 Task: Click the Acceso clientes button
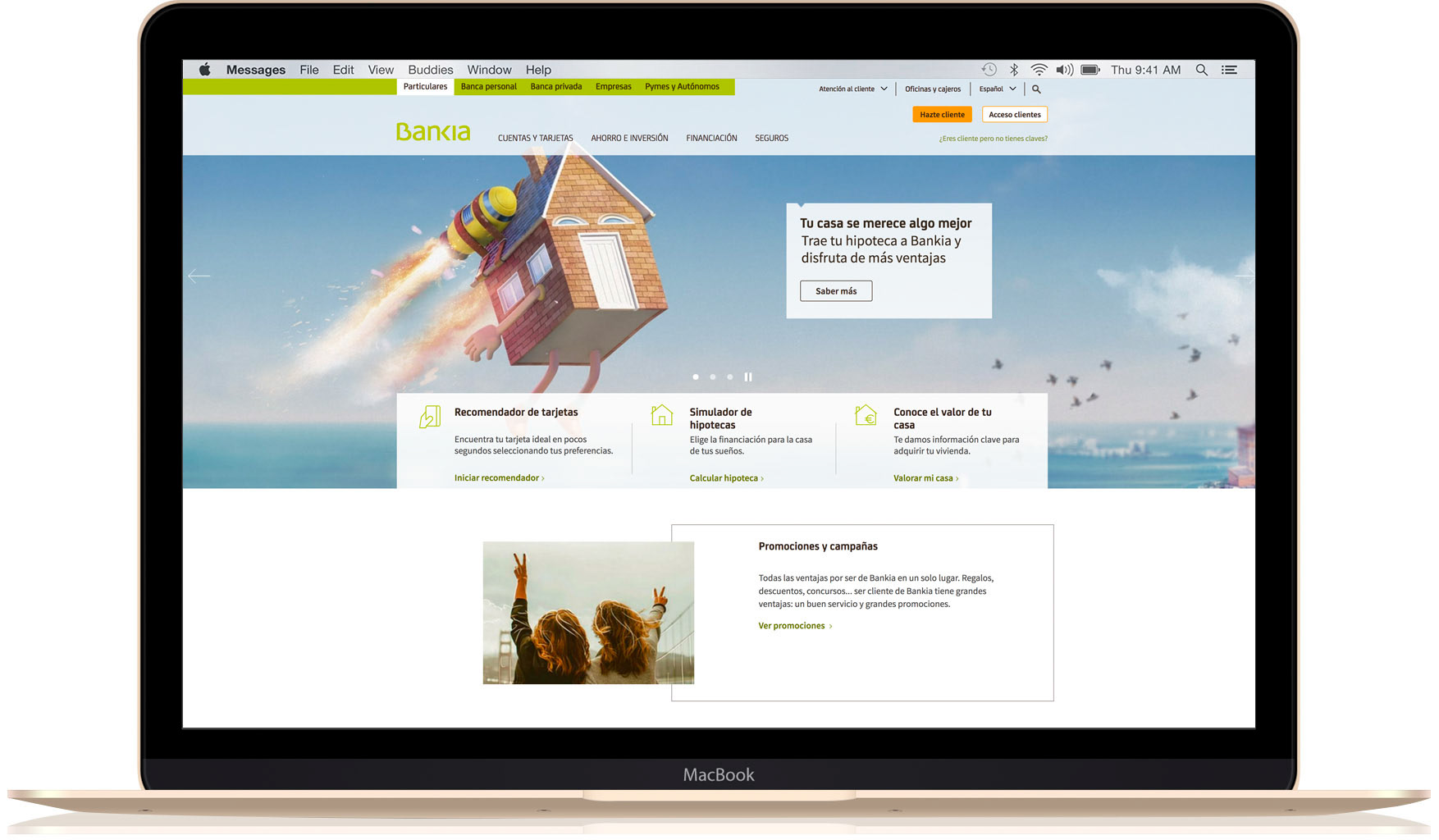click(1015, 115)
